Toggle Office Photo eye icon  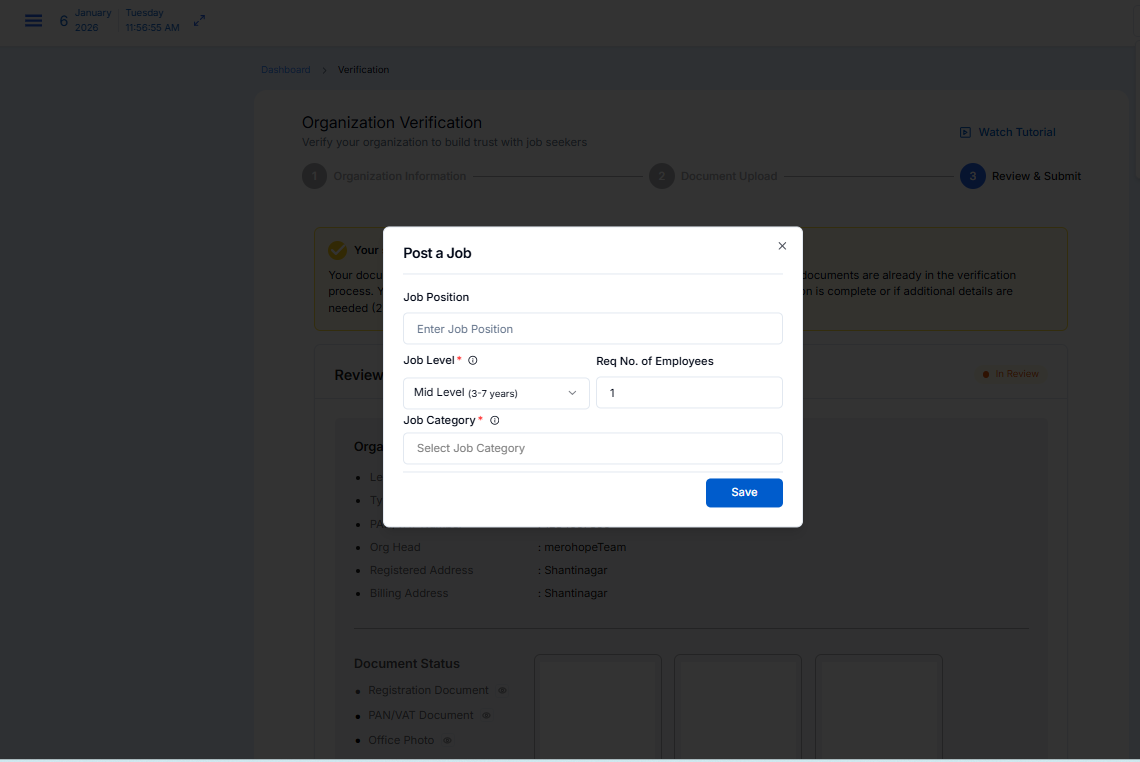(447, 741)
